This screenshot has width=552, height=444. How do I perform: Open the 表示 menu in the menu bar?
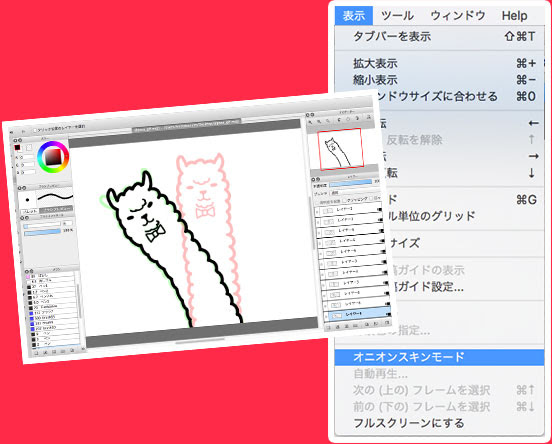(353, 16)
